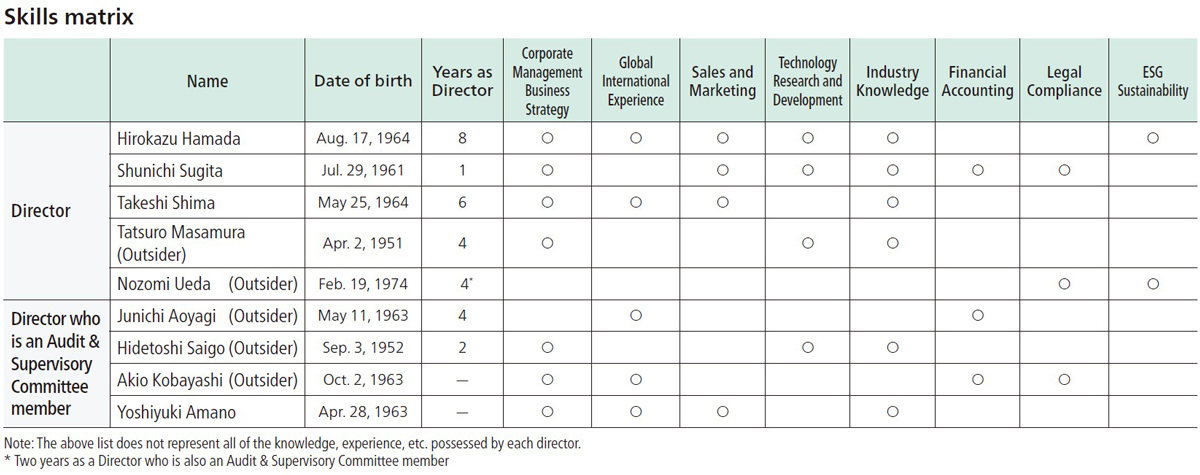Select the Name column header
Screen dimensions: 1200x475
(x=207, y=81)
